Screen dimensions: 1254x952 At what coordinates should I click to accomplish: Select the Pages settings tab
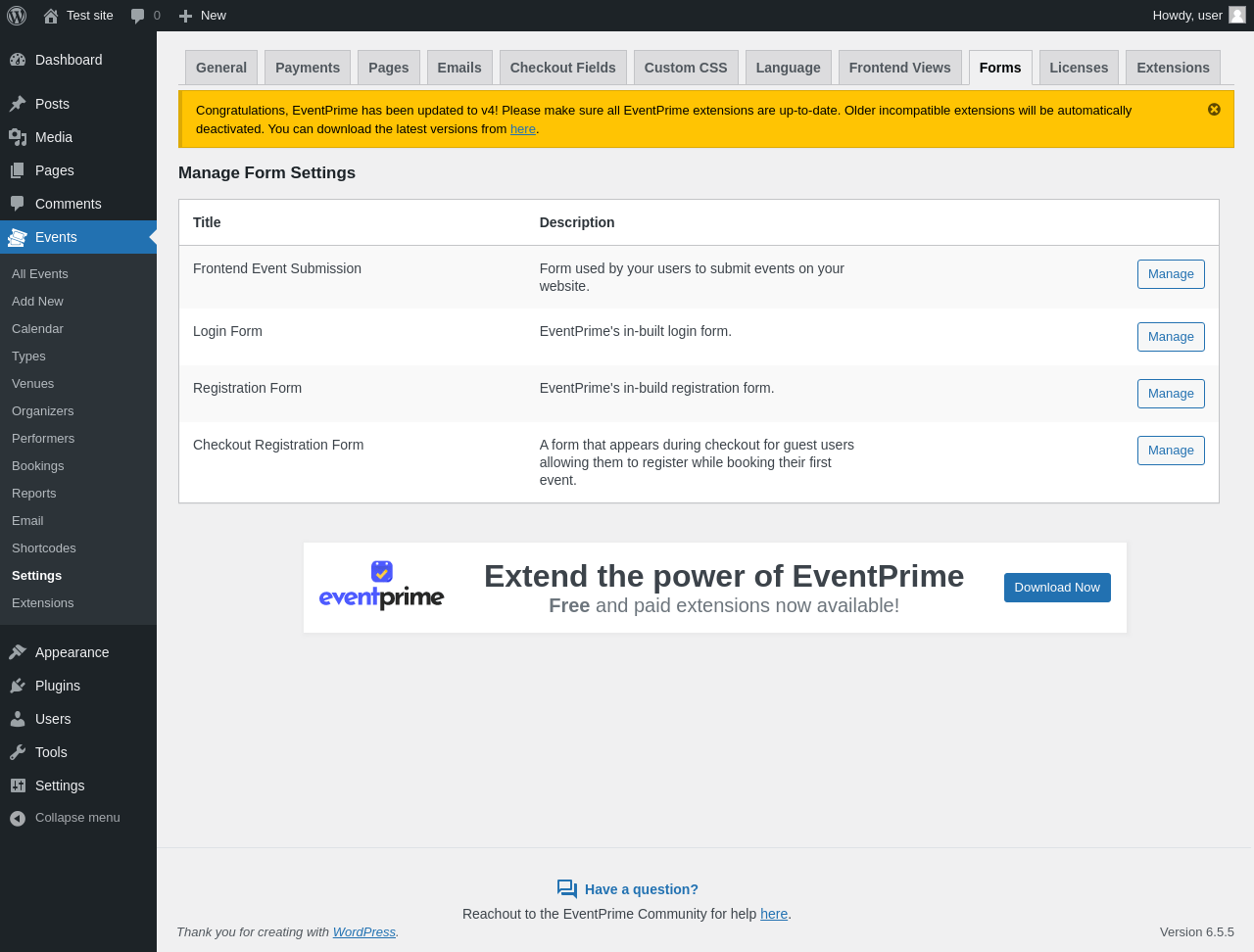389,68
